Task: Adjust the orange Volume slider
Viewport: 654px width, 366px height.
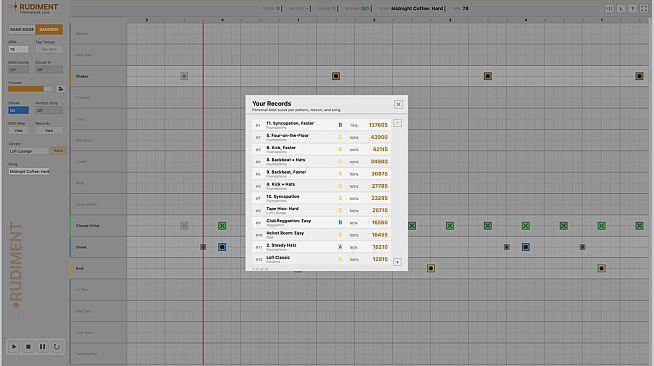Action: [x=30, y=89]
